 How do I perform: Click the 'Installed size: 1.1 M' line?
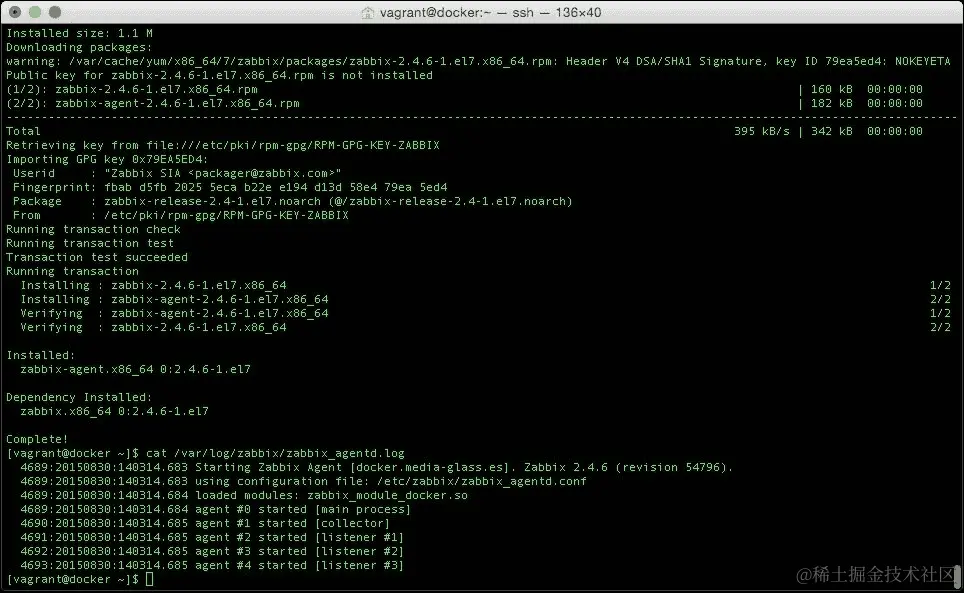[79, 33]
